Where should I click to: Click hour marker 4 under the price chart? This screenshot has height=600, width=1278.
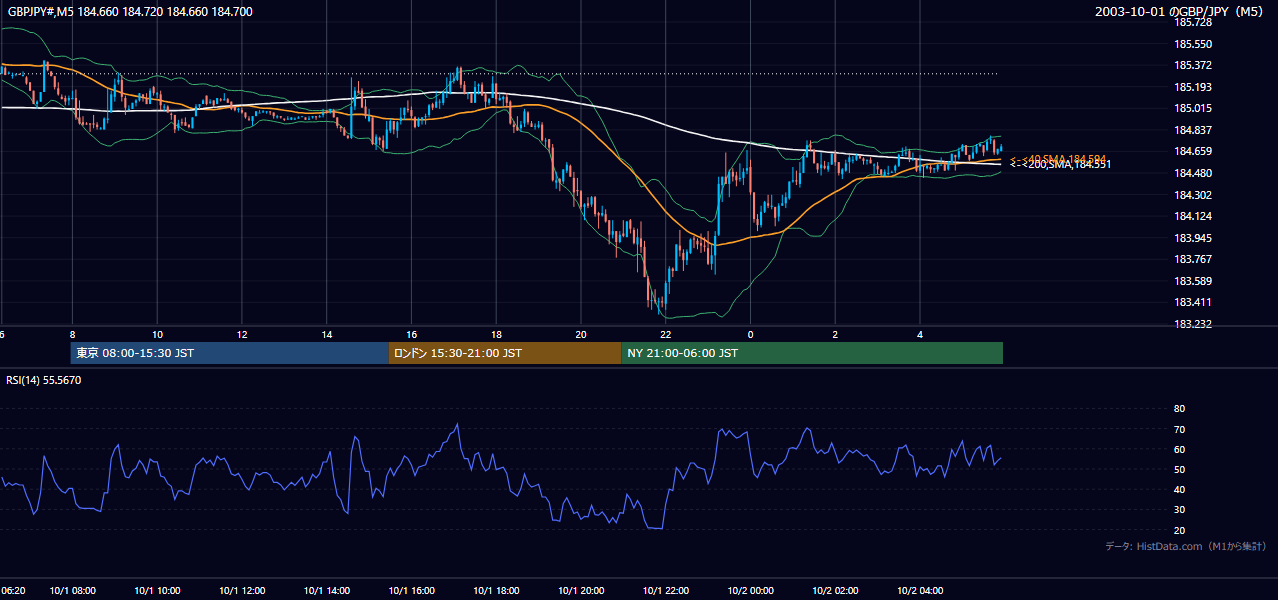[x=921, y=334]
